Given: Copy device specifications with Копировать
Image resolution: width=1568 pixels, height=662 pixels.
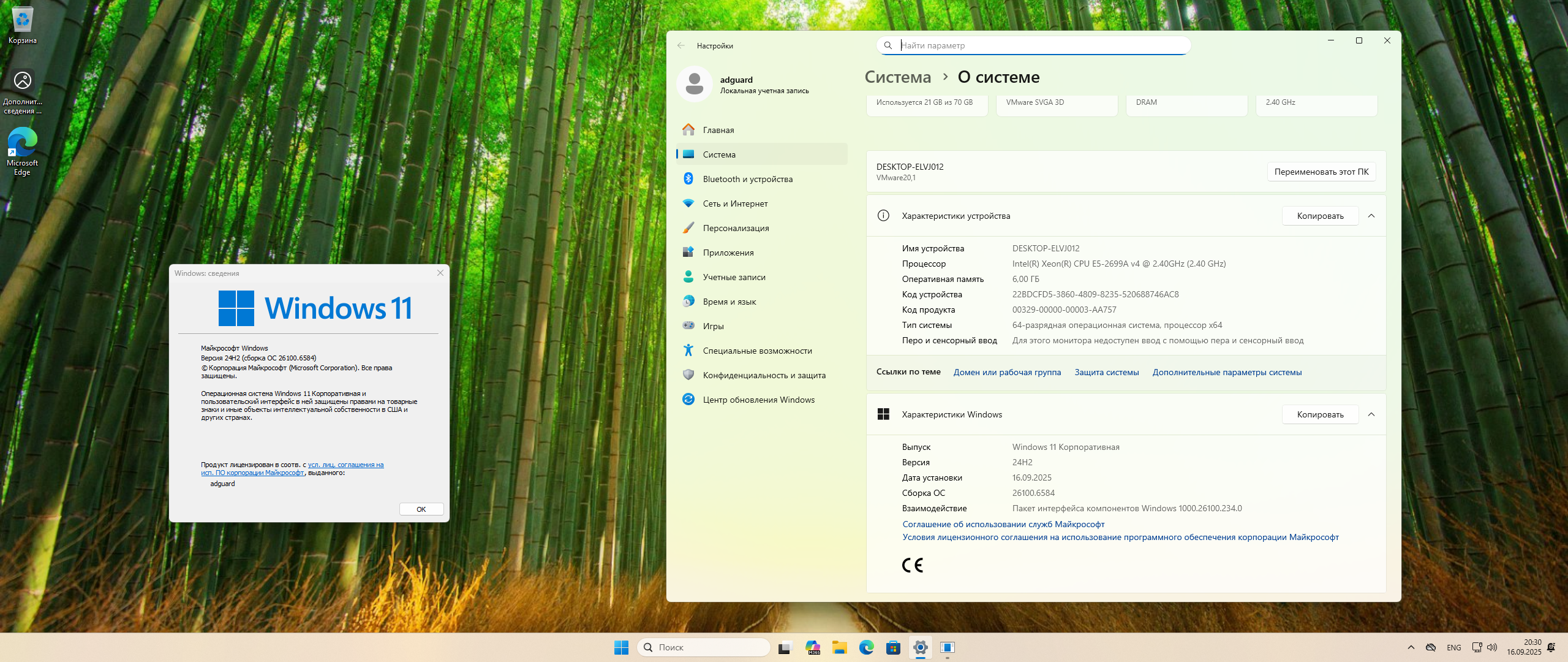Looking at the screenshot, I should (1320, 216).
